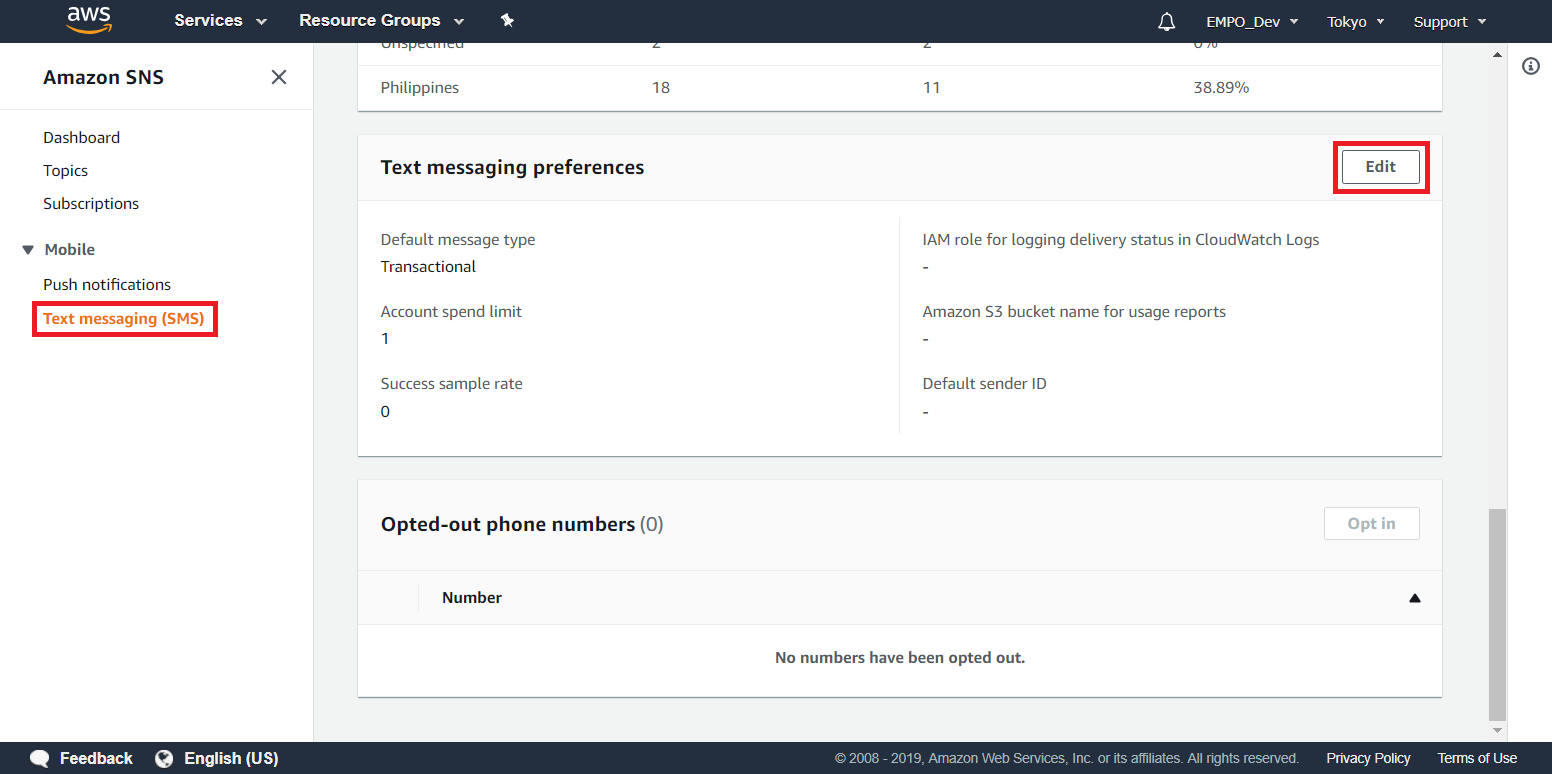1552x774 pixels.
Task: Open the Privacy Policy link
Action: [x=1368, y=758]
